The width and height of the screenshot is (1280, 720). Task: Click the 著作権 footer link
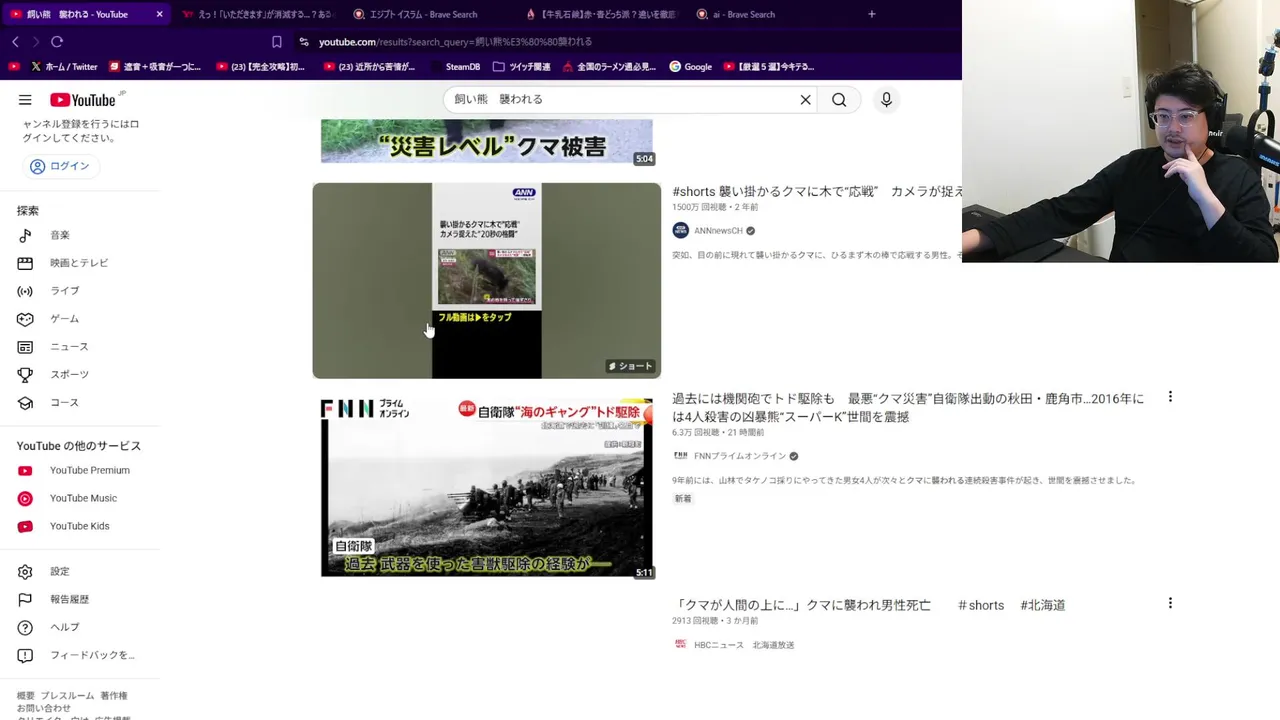click(x=114, y=696)
